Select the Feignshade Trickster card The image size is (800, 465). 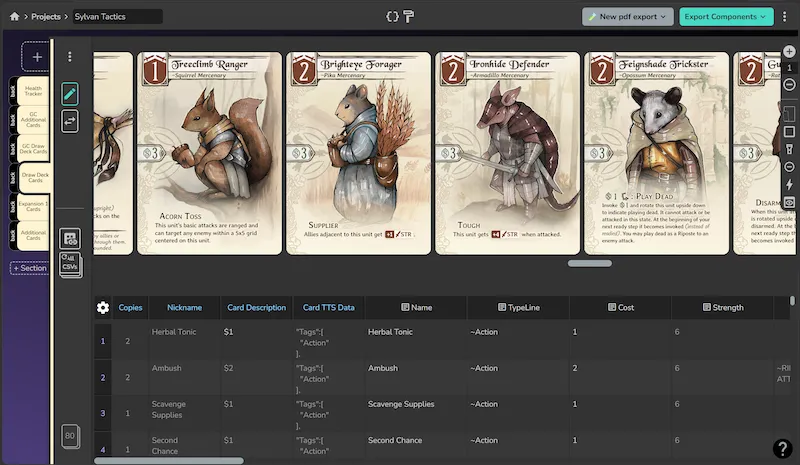[x=657, y=153]
